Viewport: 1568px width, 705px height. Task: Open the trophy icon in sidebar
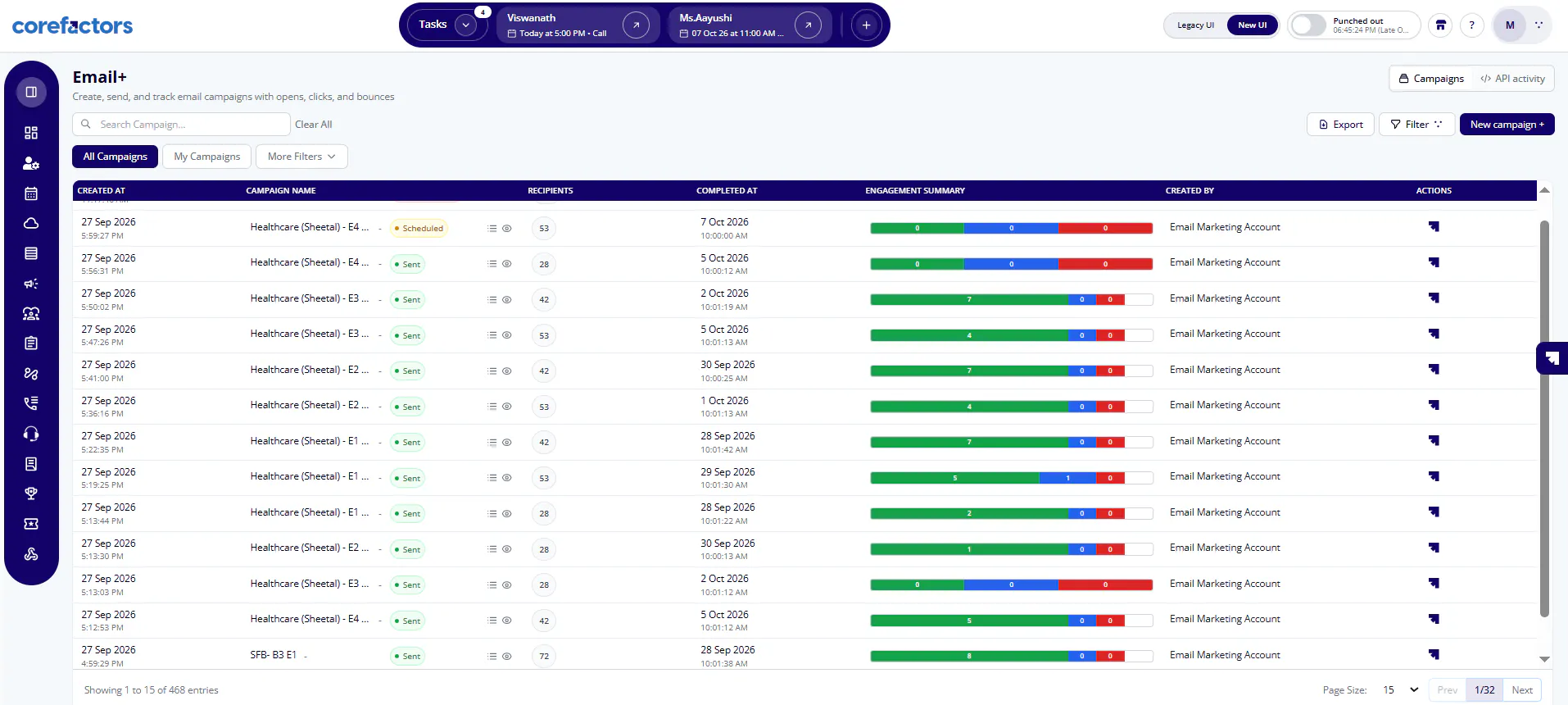[x=31, y=493]
